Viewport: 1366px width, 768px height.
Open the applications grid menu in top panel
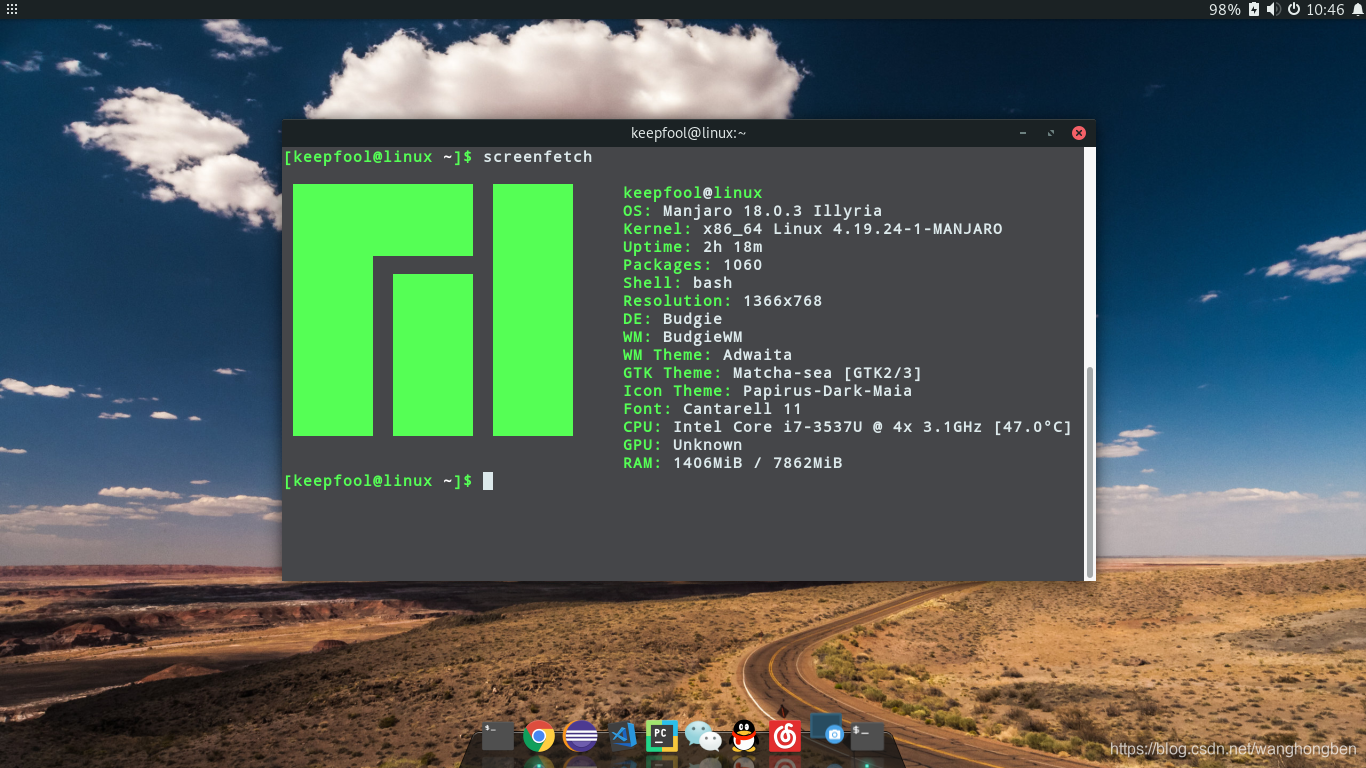tap(12, 8)
